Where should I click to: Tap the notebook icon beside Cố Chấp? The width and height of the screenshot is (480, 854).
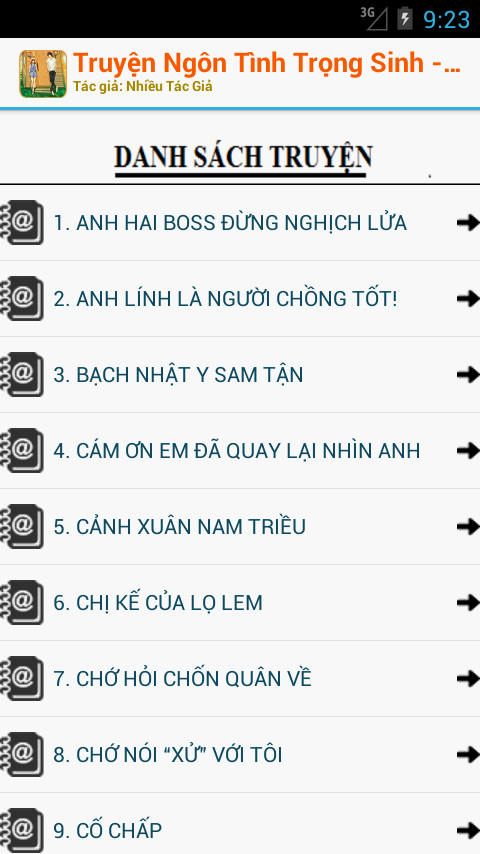point(22,830)
